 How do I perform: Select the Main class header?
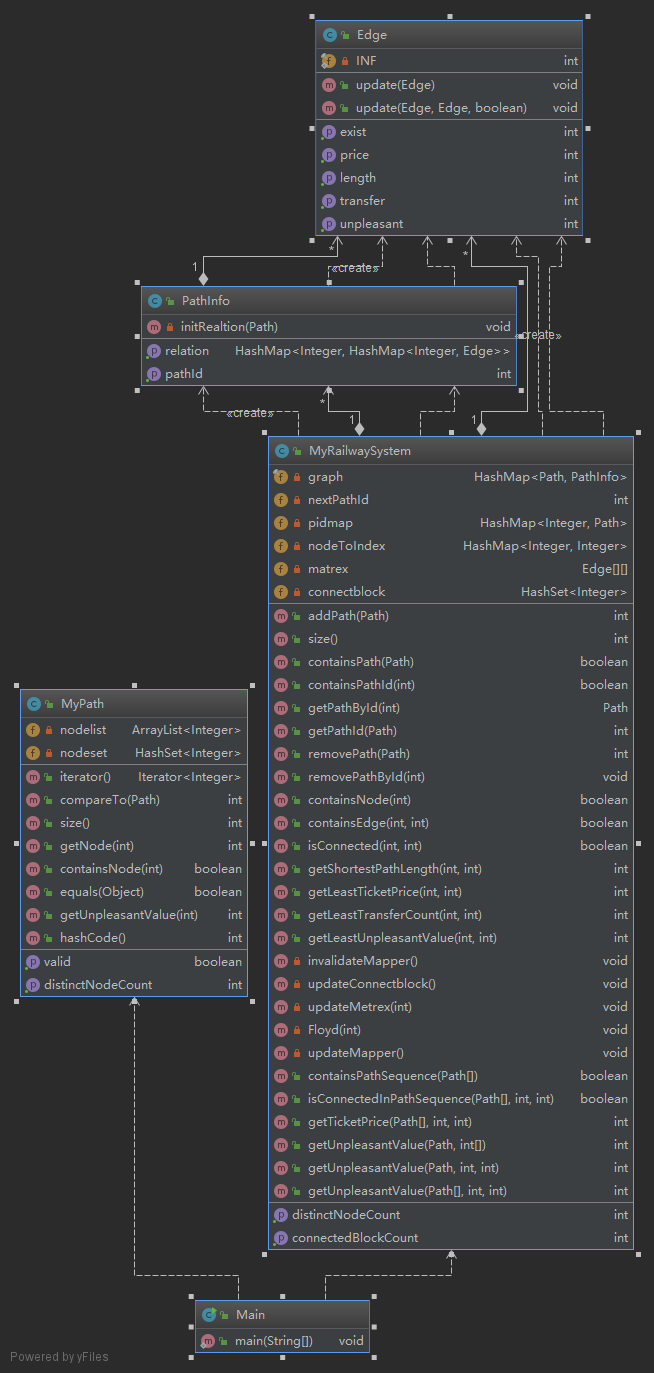tap(283, 1315)
